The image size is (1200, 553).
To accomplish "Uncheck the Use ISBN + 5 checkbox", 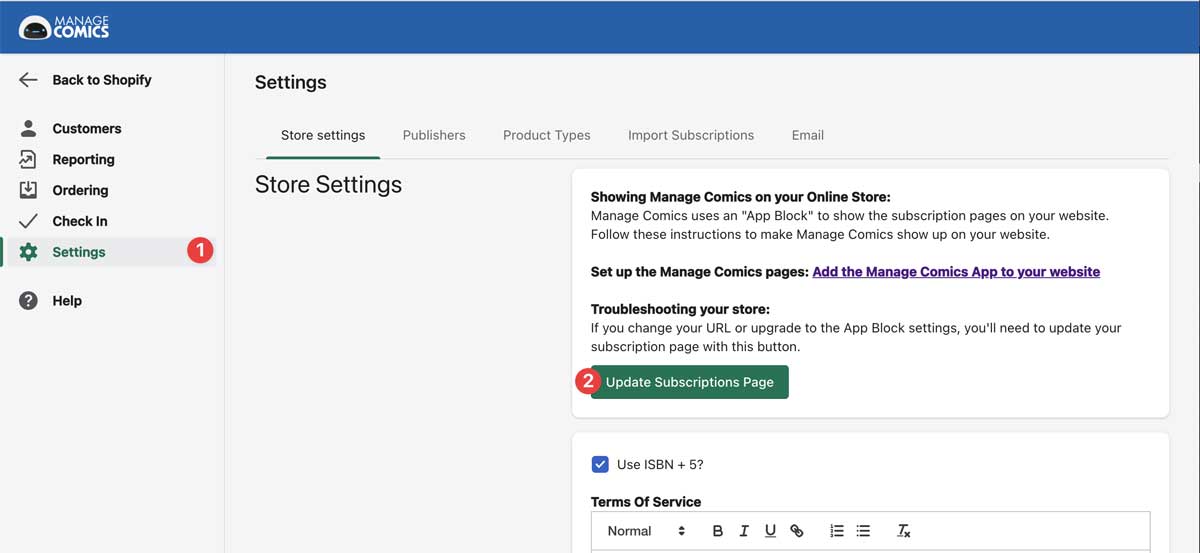I will pyautogui.click(x=600, y=464).
